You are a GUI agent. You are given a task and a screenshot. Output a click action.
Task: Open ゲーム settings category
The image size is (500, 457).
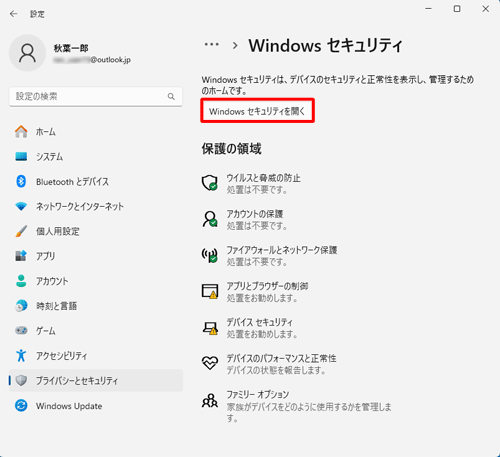96,331
